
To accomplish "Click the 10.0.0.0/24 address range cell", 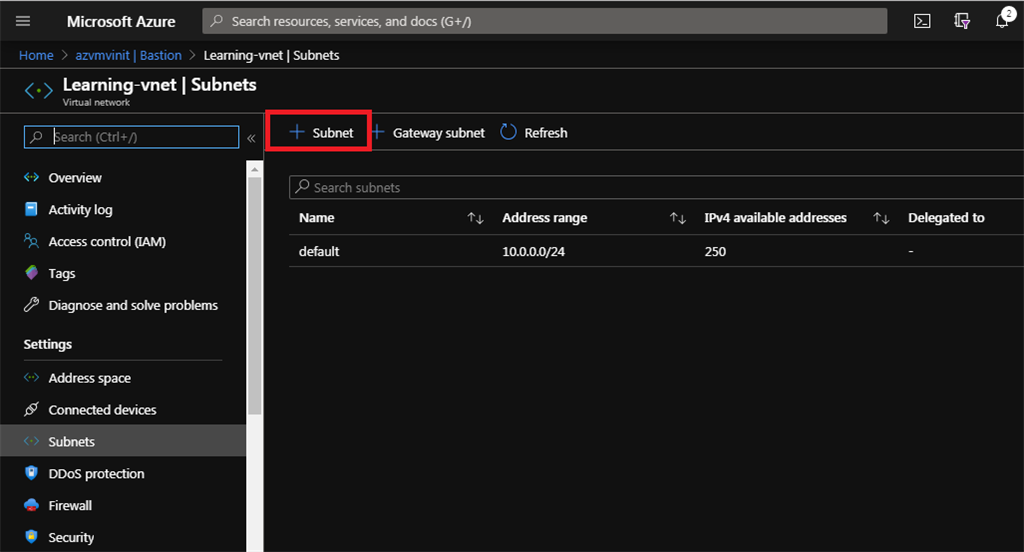I will click(x=533, y=252).
